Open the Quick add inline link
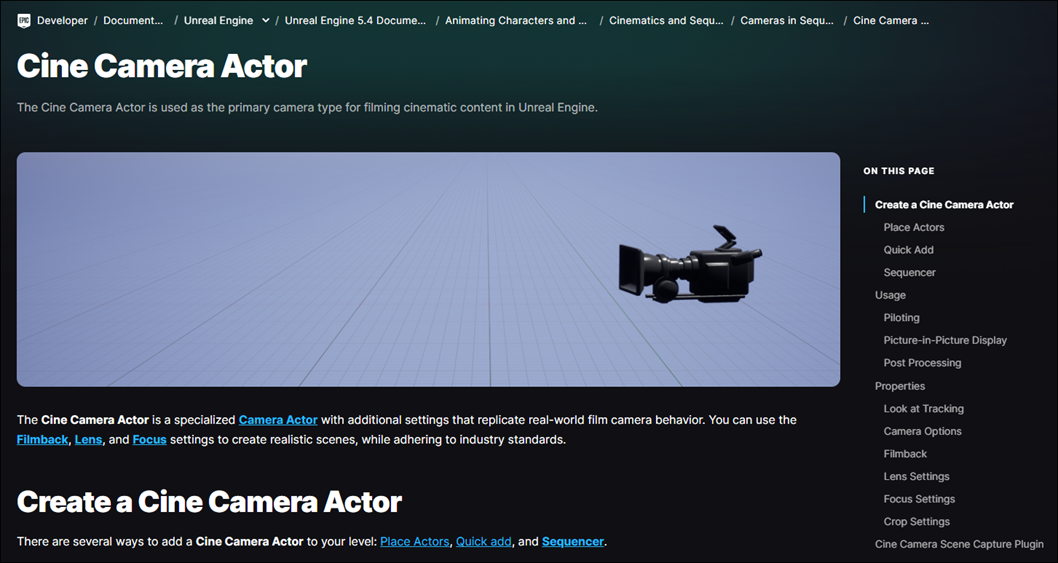 484,541
